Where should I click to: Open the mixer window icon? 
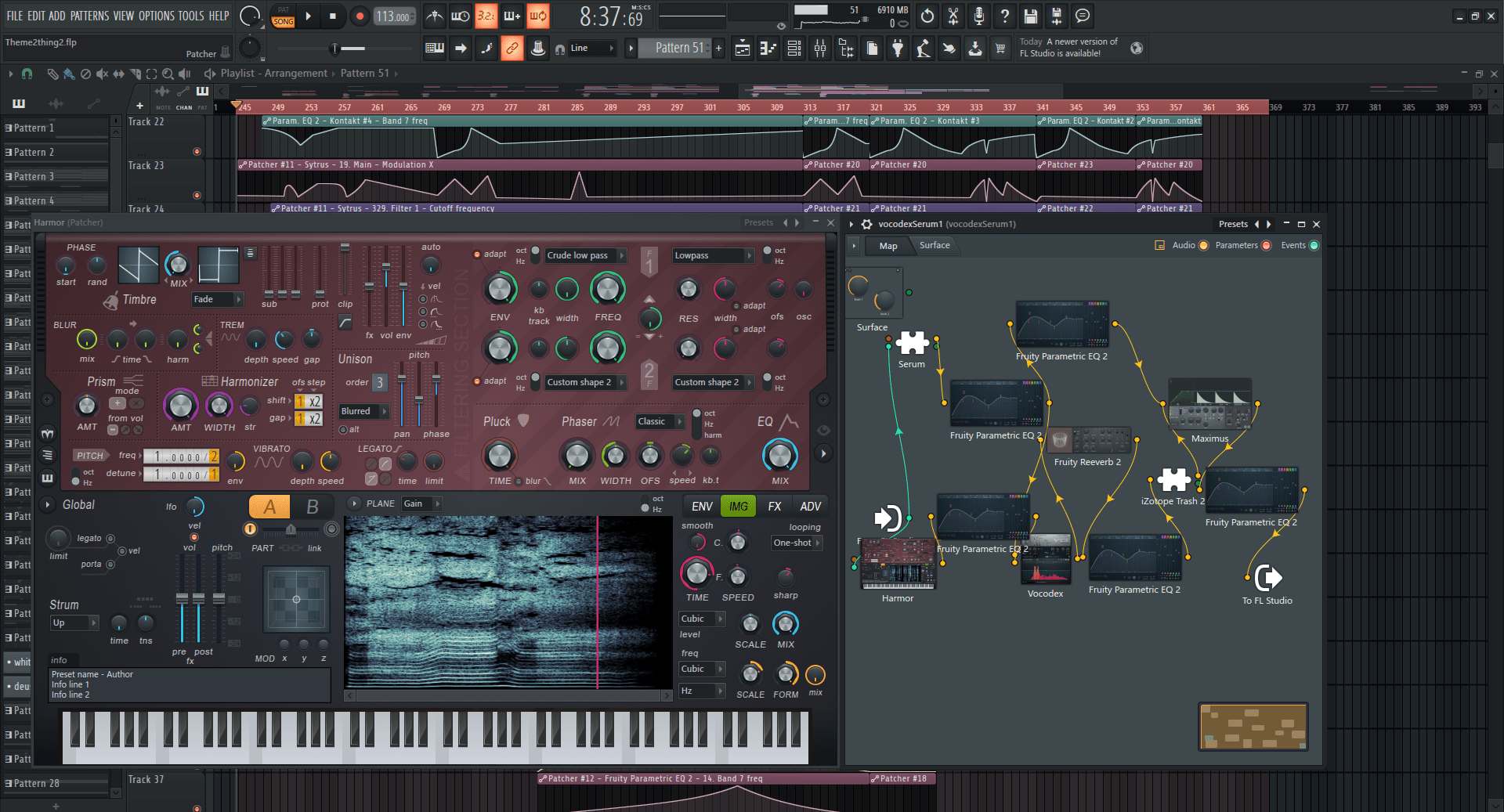[x=820, y=49]
